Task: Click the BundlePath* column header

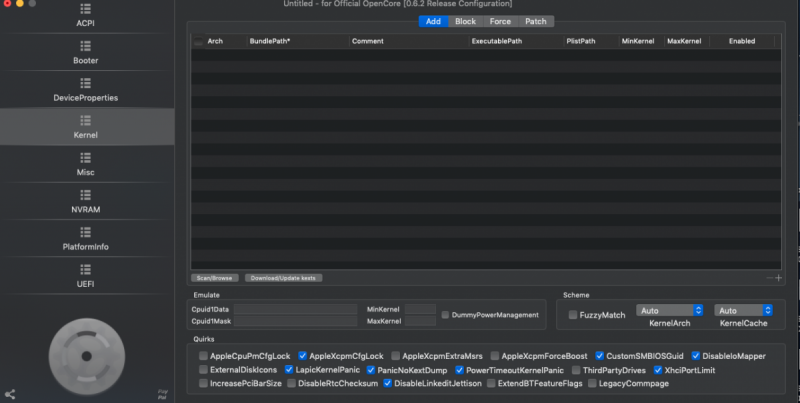Action: [269, 41]
